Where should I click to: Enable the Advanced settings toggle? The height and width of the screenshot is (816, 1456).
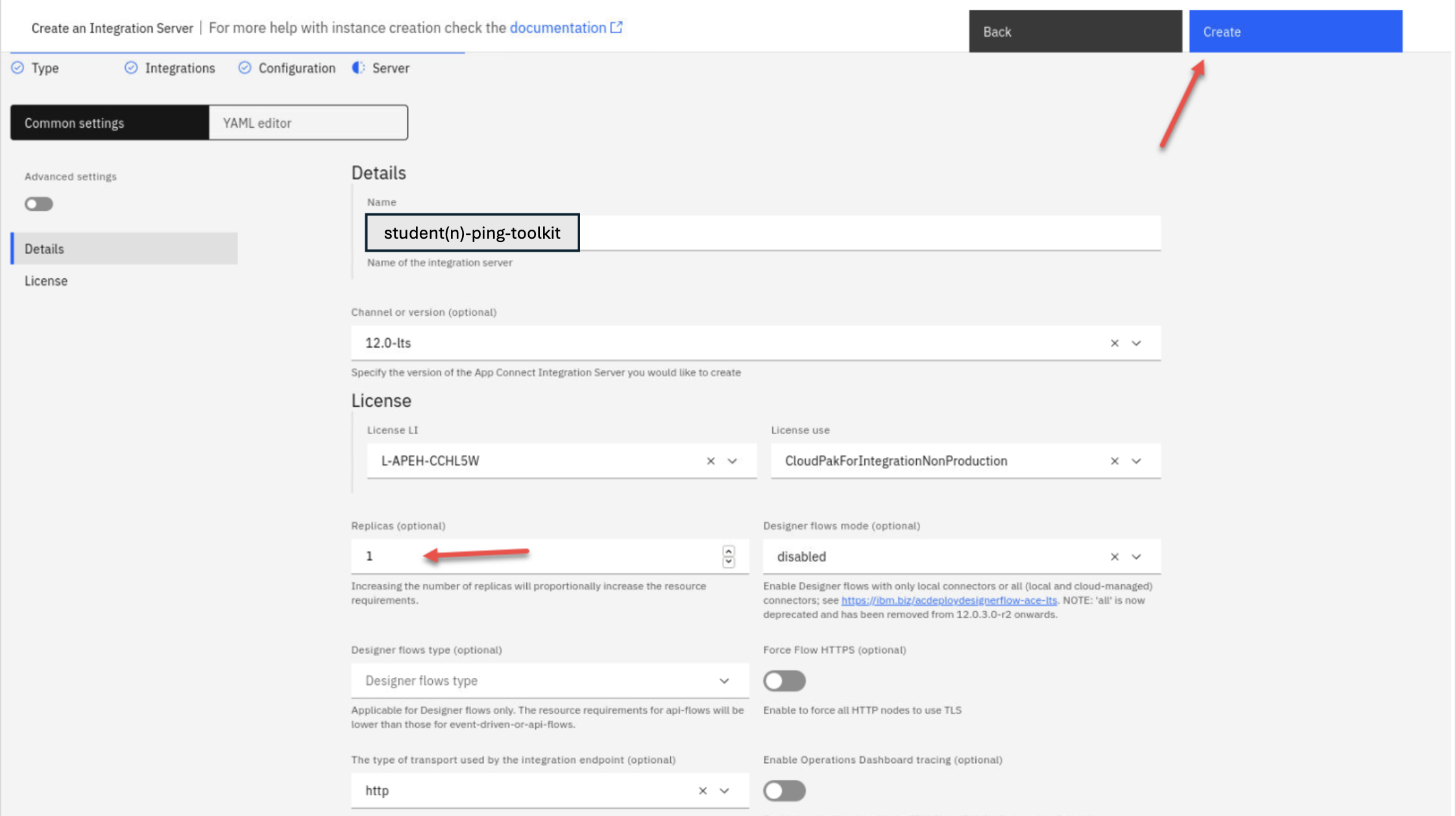[x=39, y=204]
